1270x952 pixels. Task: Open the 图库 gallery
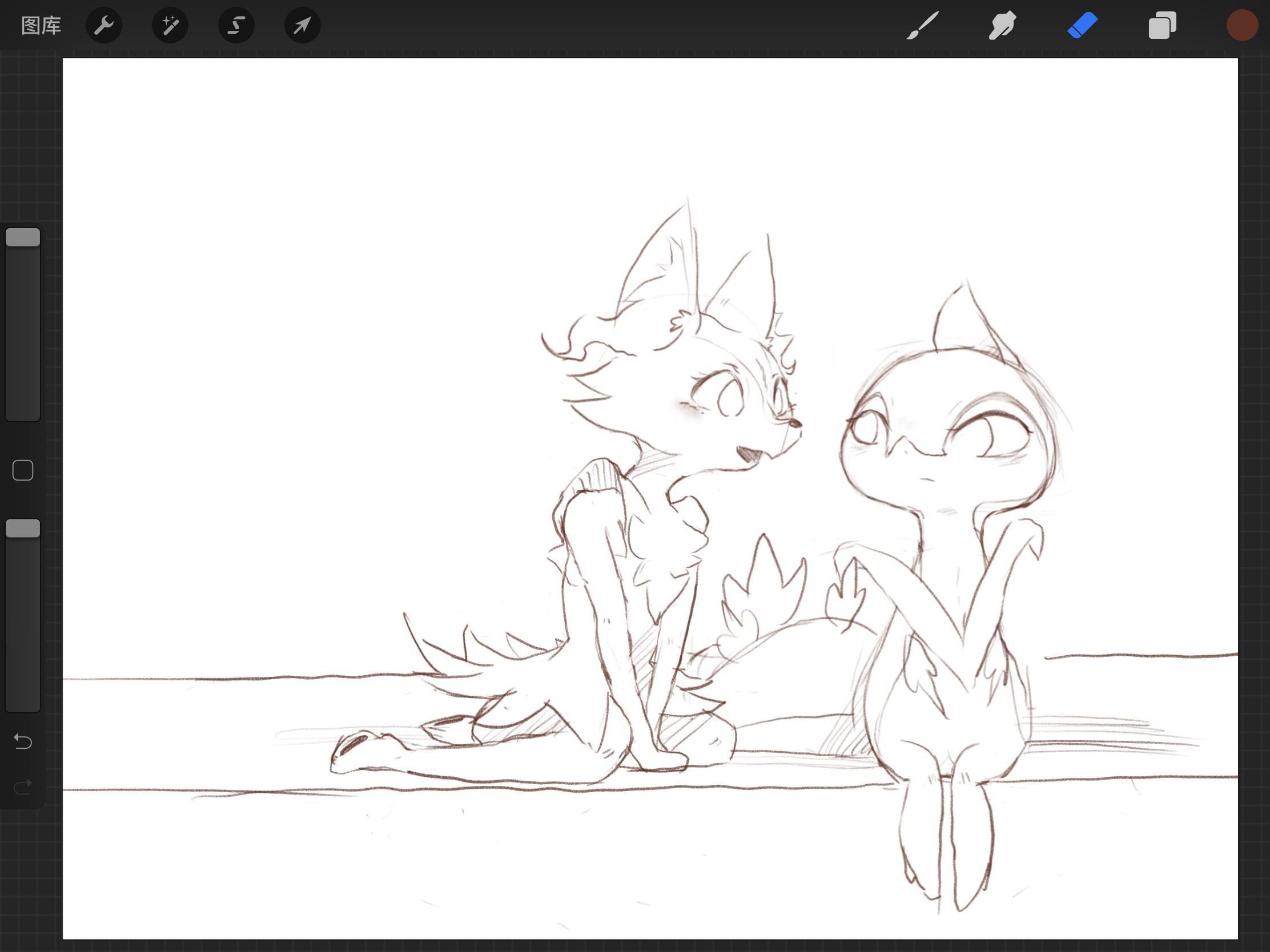pos(41,26)
